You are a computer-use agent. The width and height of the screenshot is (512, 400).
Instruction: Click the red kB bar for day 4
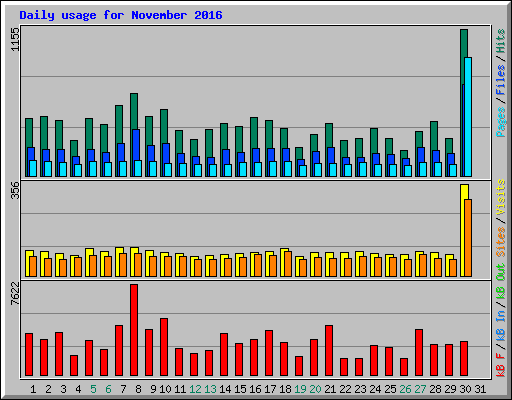pyautogui.click(x=74, y=366)
